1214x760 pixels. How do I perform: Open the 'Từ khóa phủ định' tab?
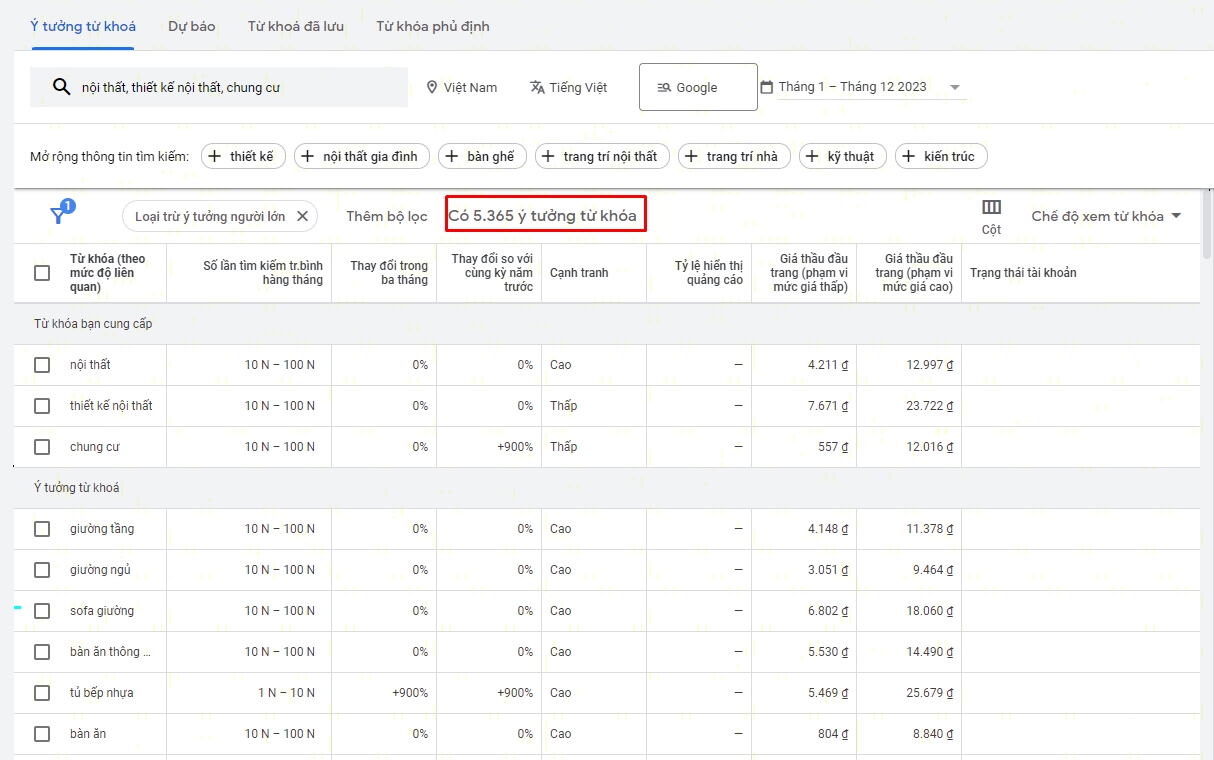(x=432, y=26)
